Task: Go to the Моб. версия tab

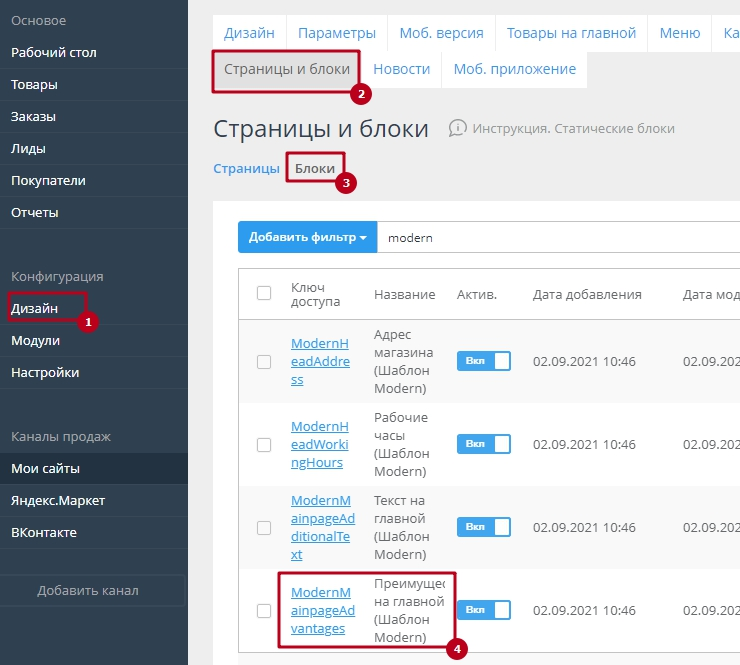Action: 441,33
